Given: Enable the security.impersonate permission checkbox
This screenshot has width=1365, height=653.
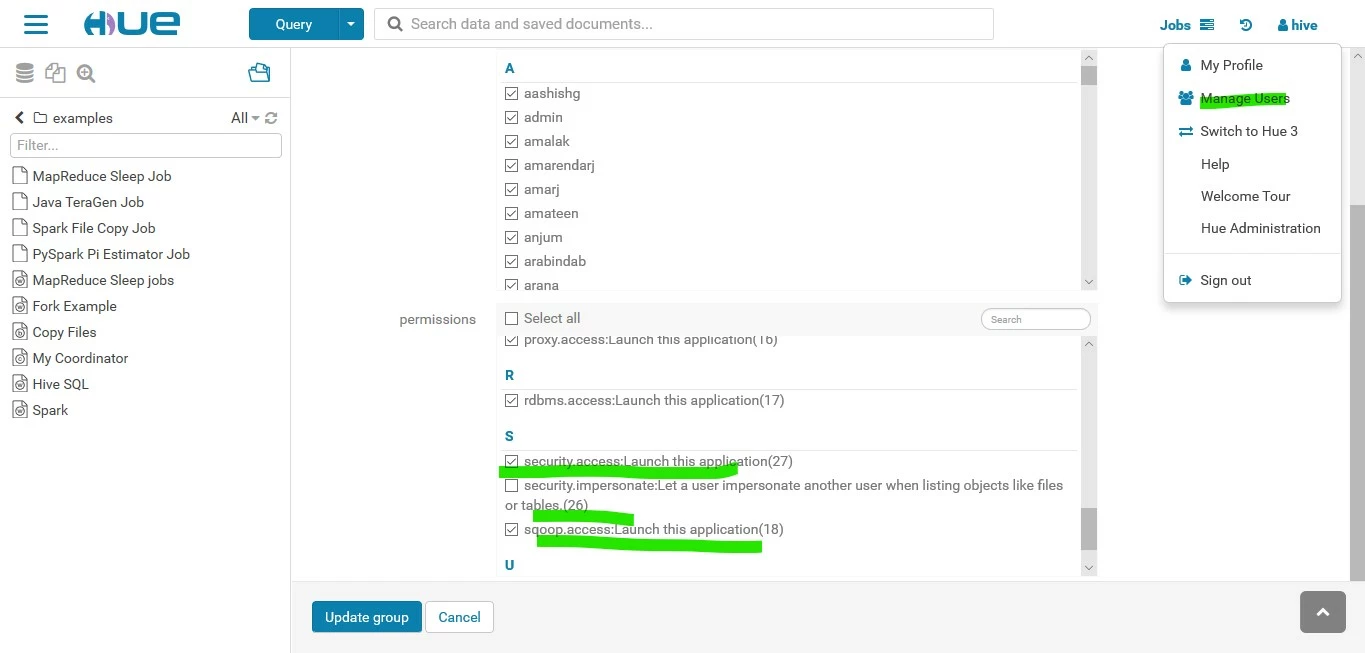Looking at the screenshot, I should coord(512,486).
